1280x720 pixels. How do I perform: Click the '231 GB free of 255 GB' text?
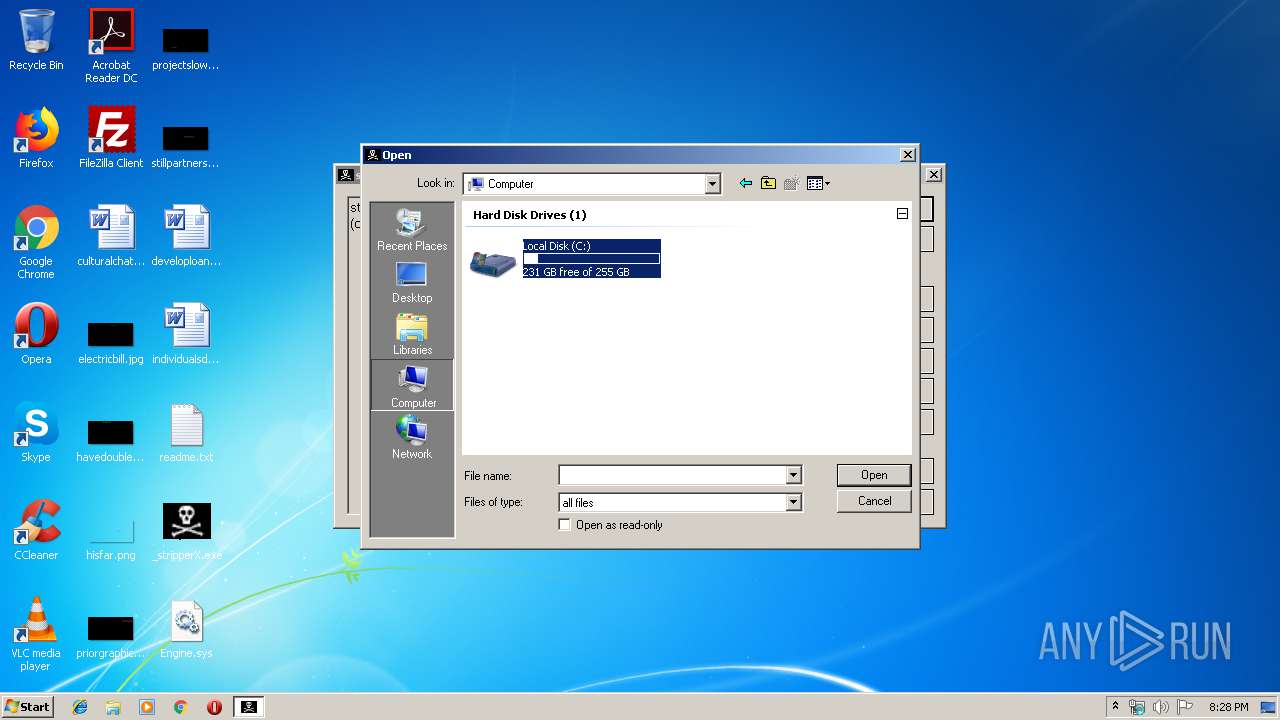click(576, 272)
